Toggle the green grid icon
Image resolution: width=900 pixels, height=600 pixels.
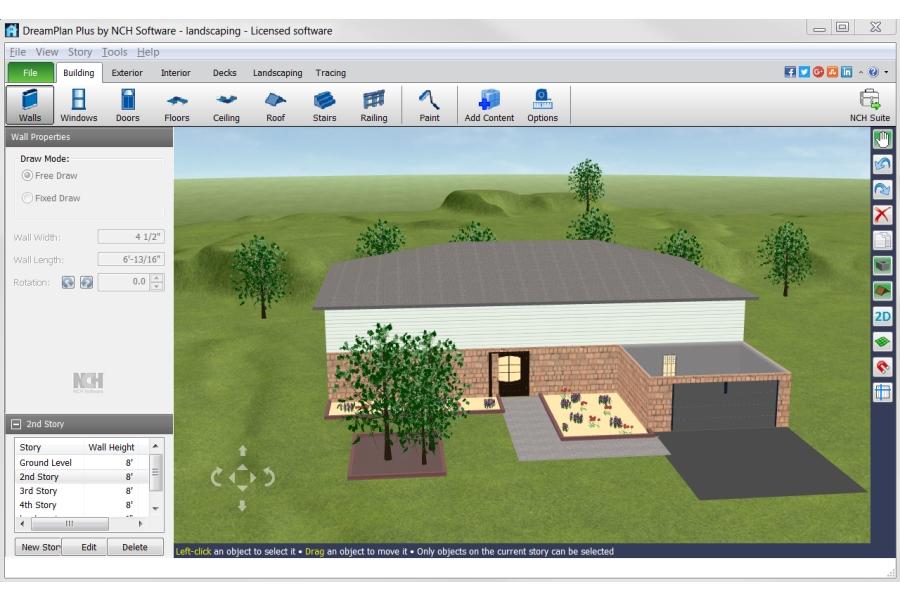point(882,342)
